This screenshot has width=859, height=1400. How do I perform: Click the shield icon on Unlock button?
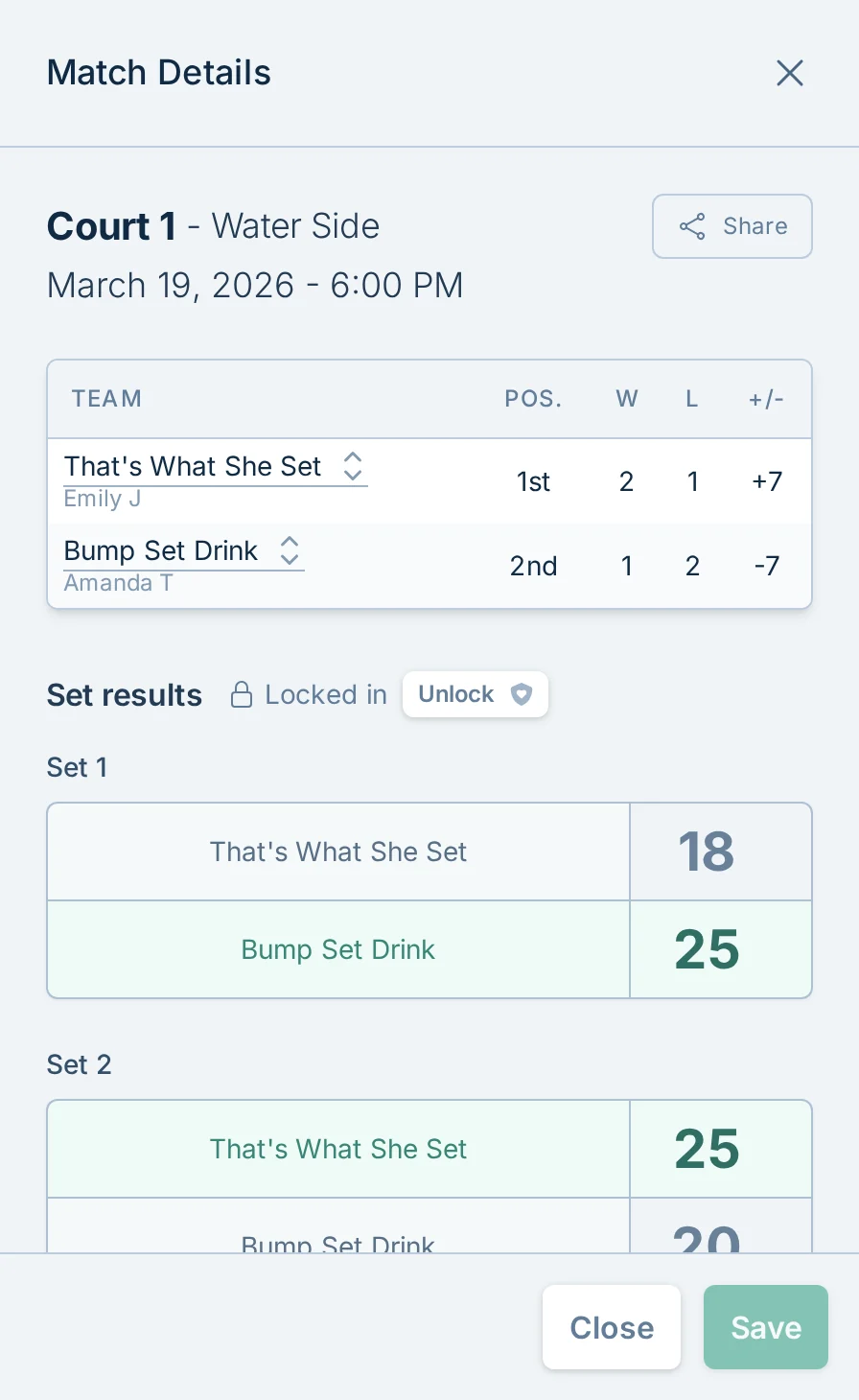click(x=521, y=694)
